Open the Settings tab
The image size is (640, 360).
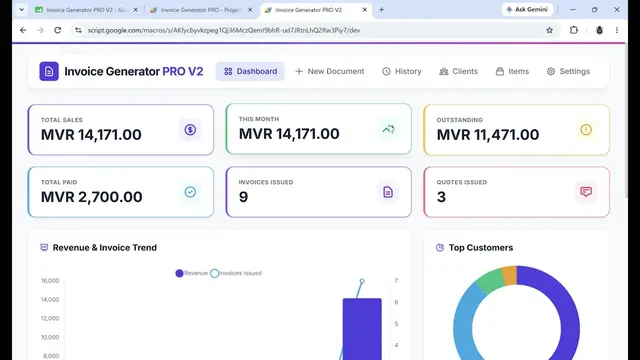pyautogui.click(x=569, y=71)
